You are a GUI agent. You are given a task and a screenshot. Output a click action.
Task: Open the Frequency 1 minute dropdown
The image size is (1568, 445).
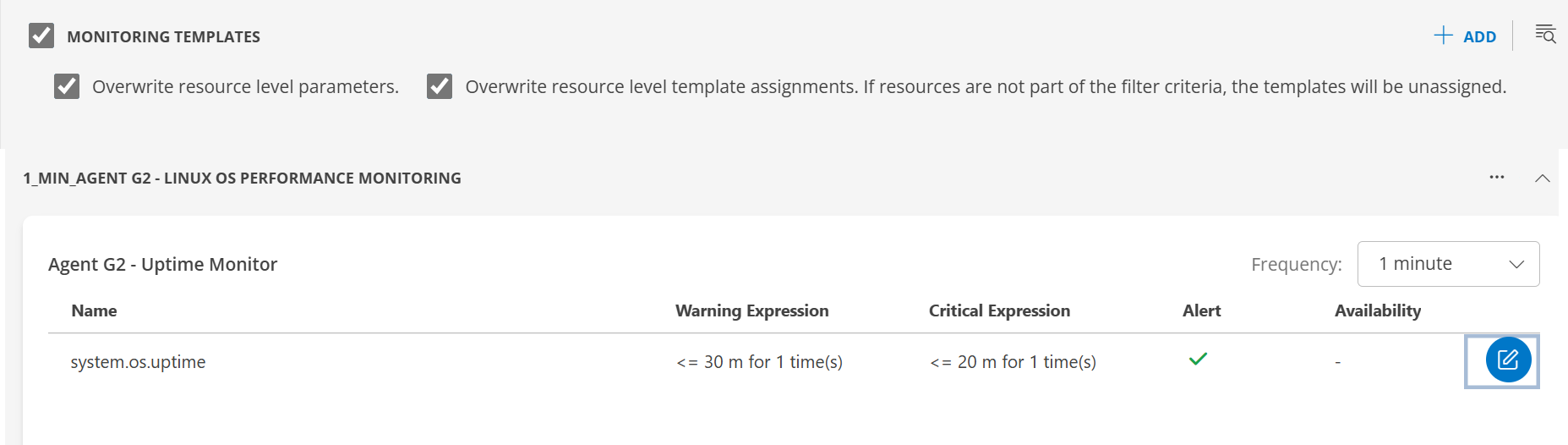(x=1448, y=264)
